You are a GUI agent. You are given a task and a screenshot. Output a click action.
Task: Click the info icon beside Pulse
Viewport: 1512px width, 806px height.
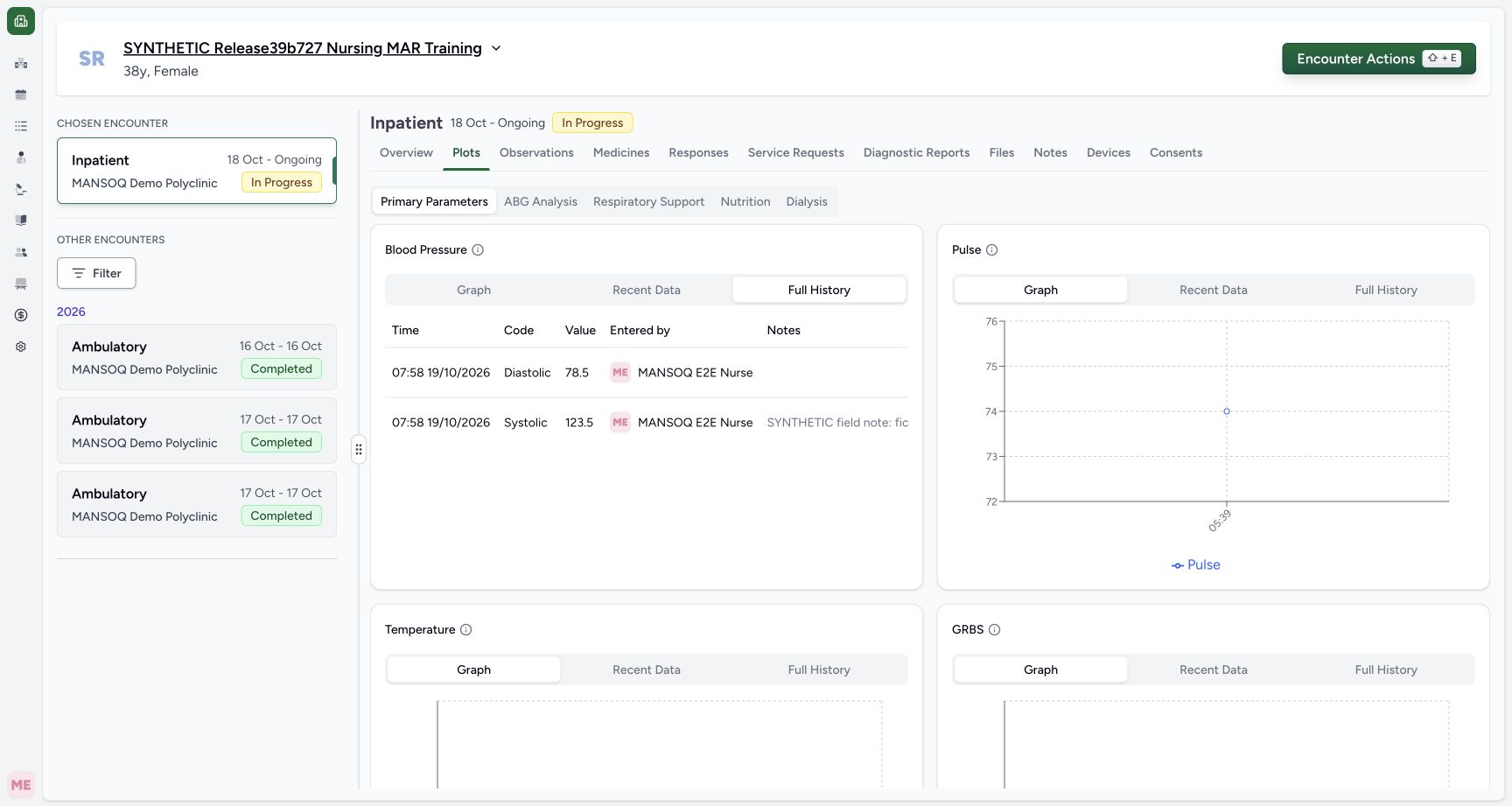point(991,249)
